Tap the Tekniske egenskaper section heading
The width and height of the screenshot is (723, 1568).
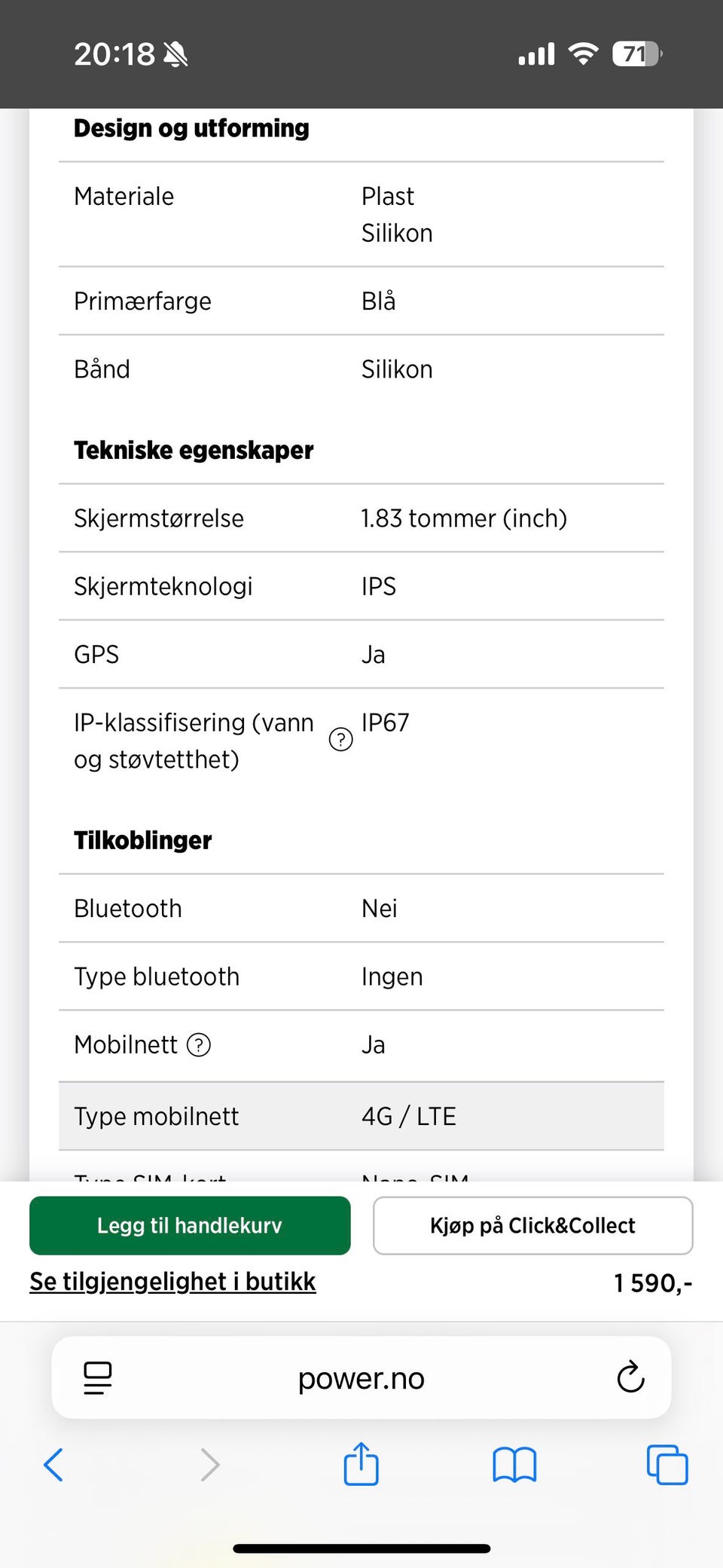pyautogui.click(x=194, y=451)
